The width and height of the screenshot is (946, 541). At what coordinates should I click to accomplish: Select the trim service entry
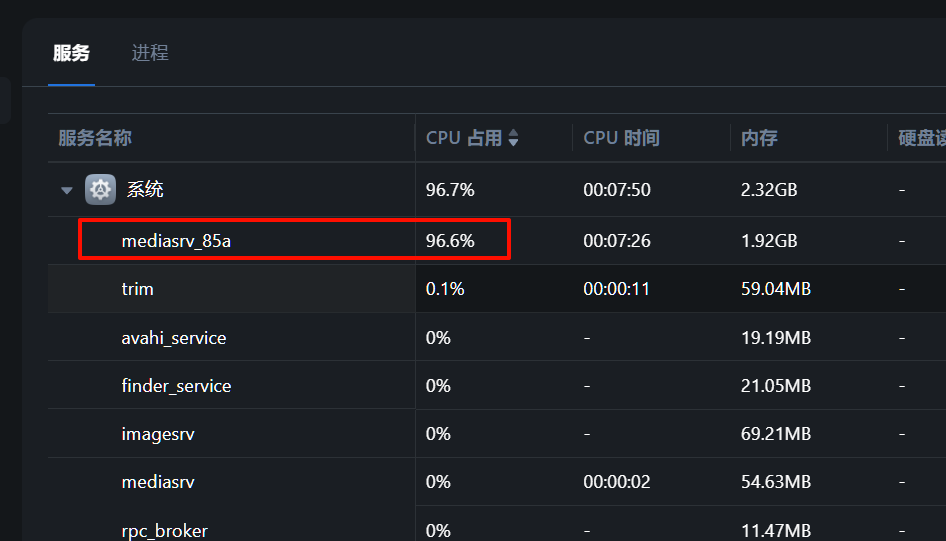point(138,289)
